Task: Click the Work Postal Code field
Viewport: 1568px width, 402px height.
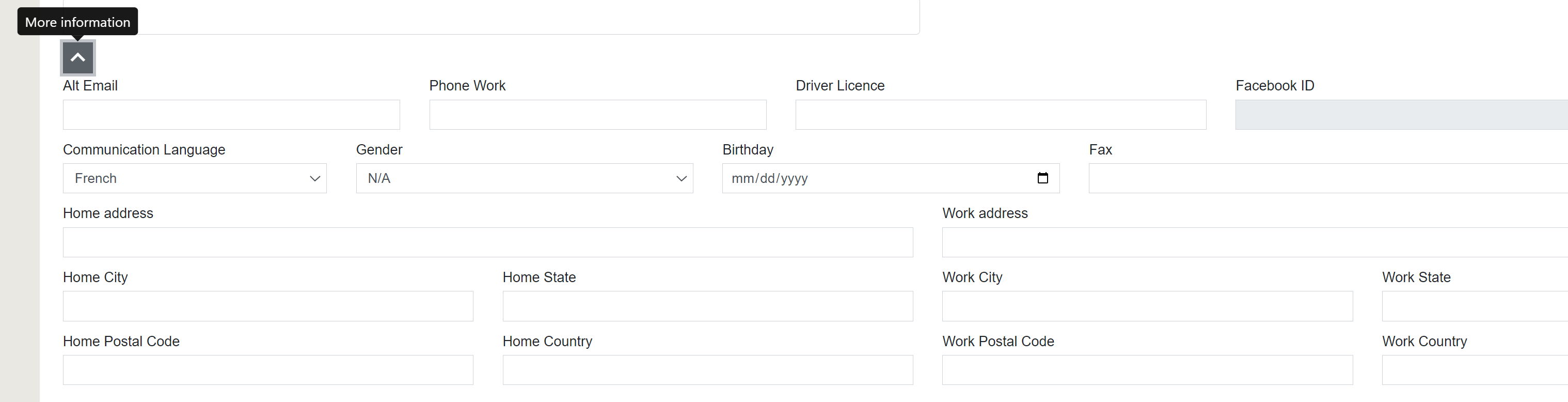Action: tap(1147, 370)
